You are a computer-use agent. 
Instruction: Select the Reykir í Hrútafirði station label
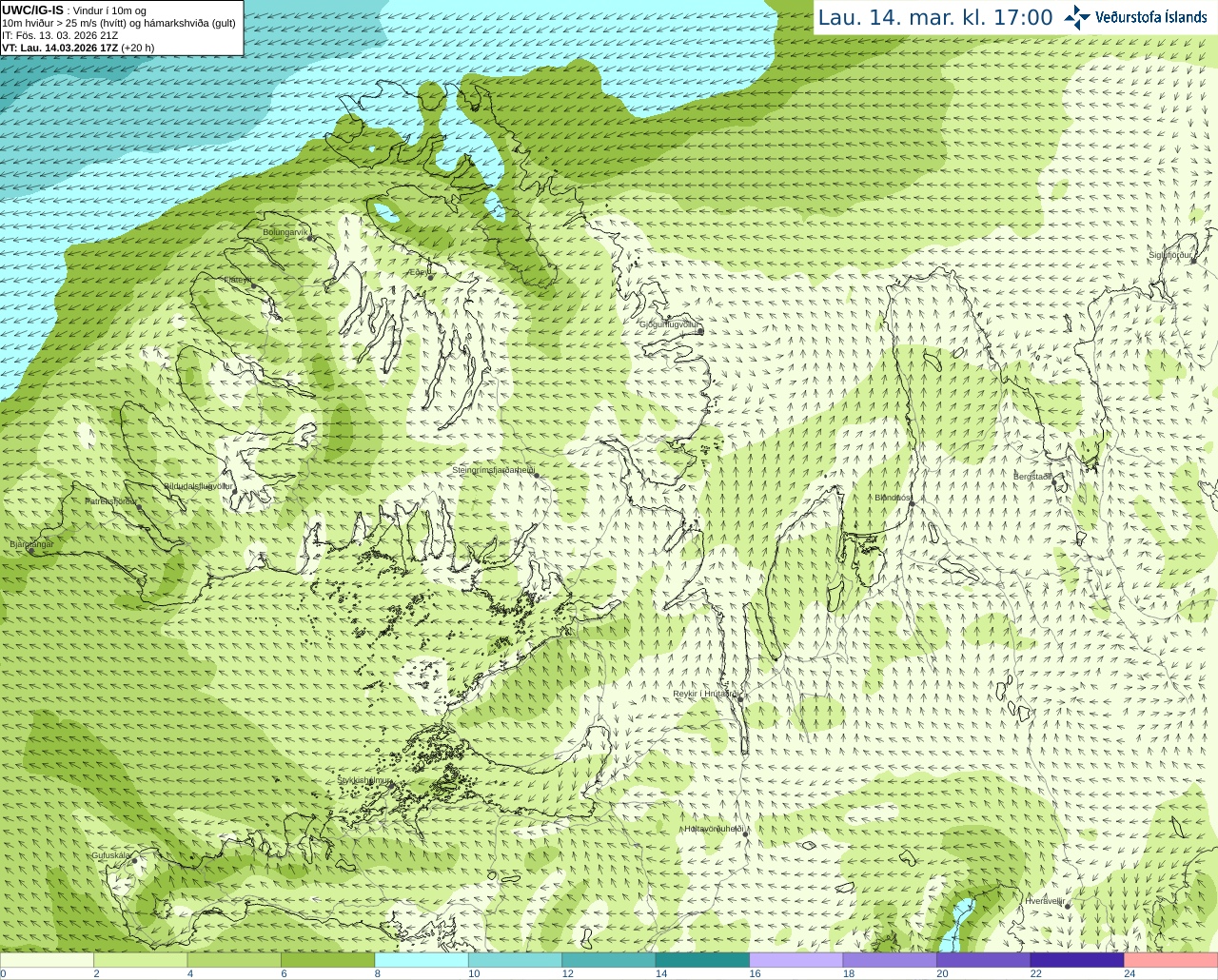tap(706, 695)
